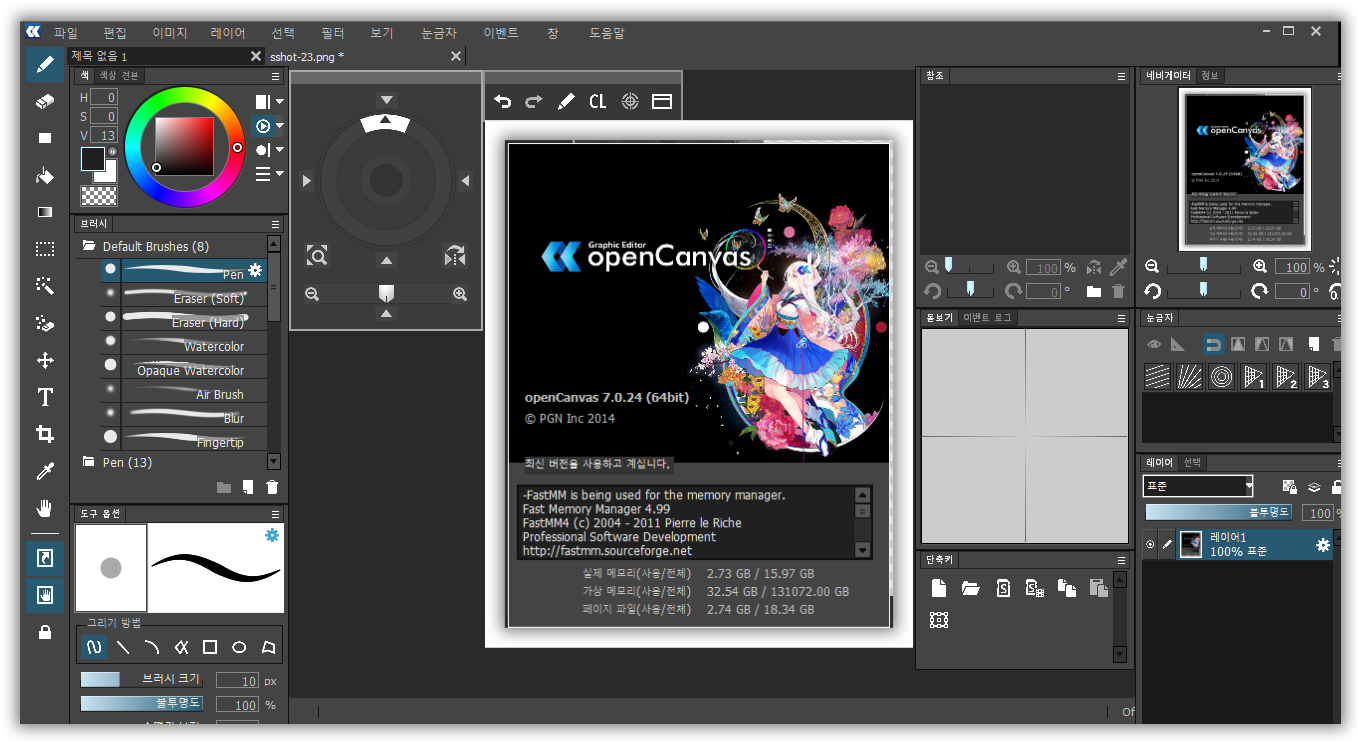Click the foreground color swatch

click(x=92, y=158)
